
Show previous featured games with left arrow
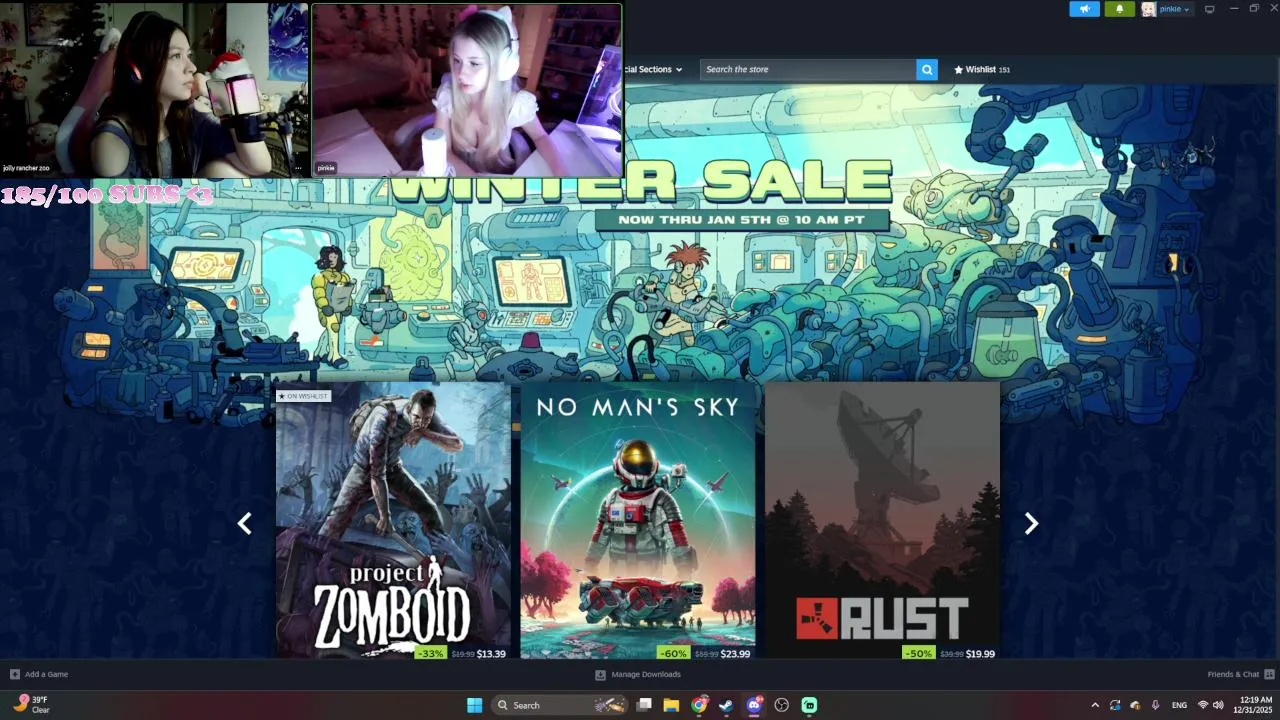[245, 523]
